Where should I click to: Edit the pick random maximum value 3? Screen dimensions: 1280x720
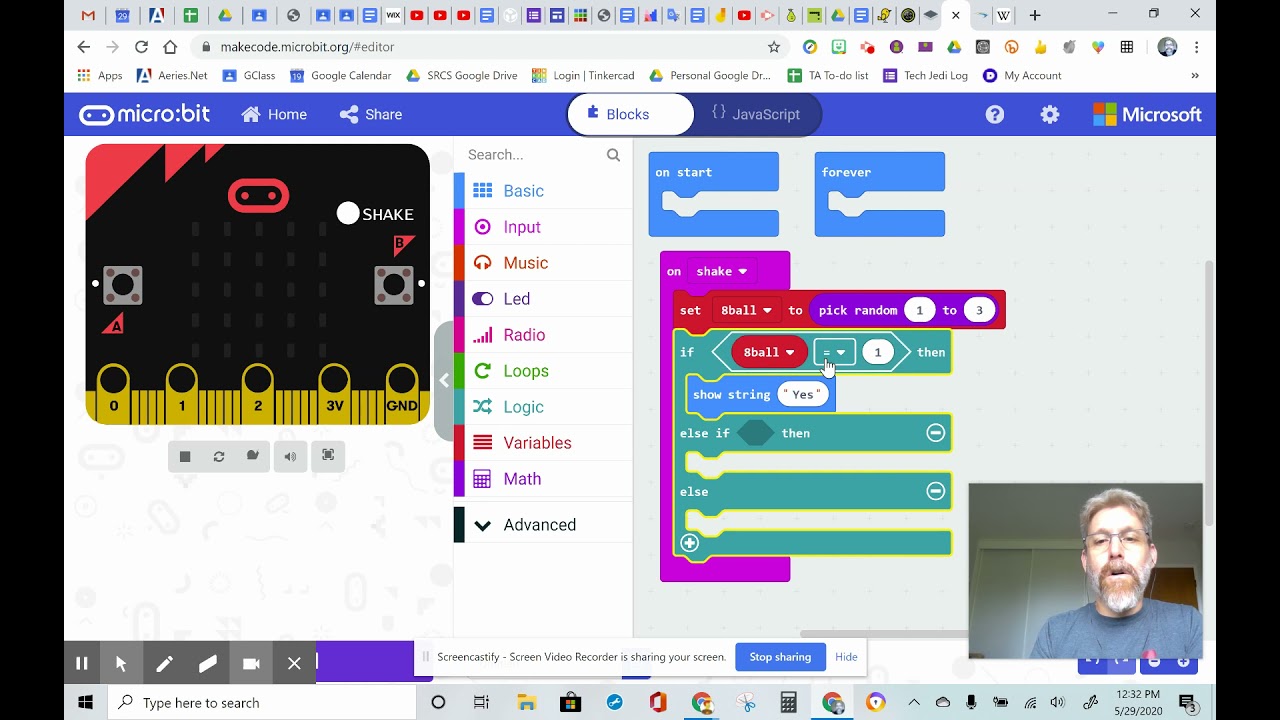(979, 310)
